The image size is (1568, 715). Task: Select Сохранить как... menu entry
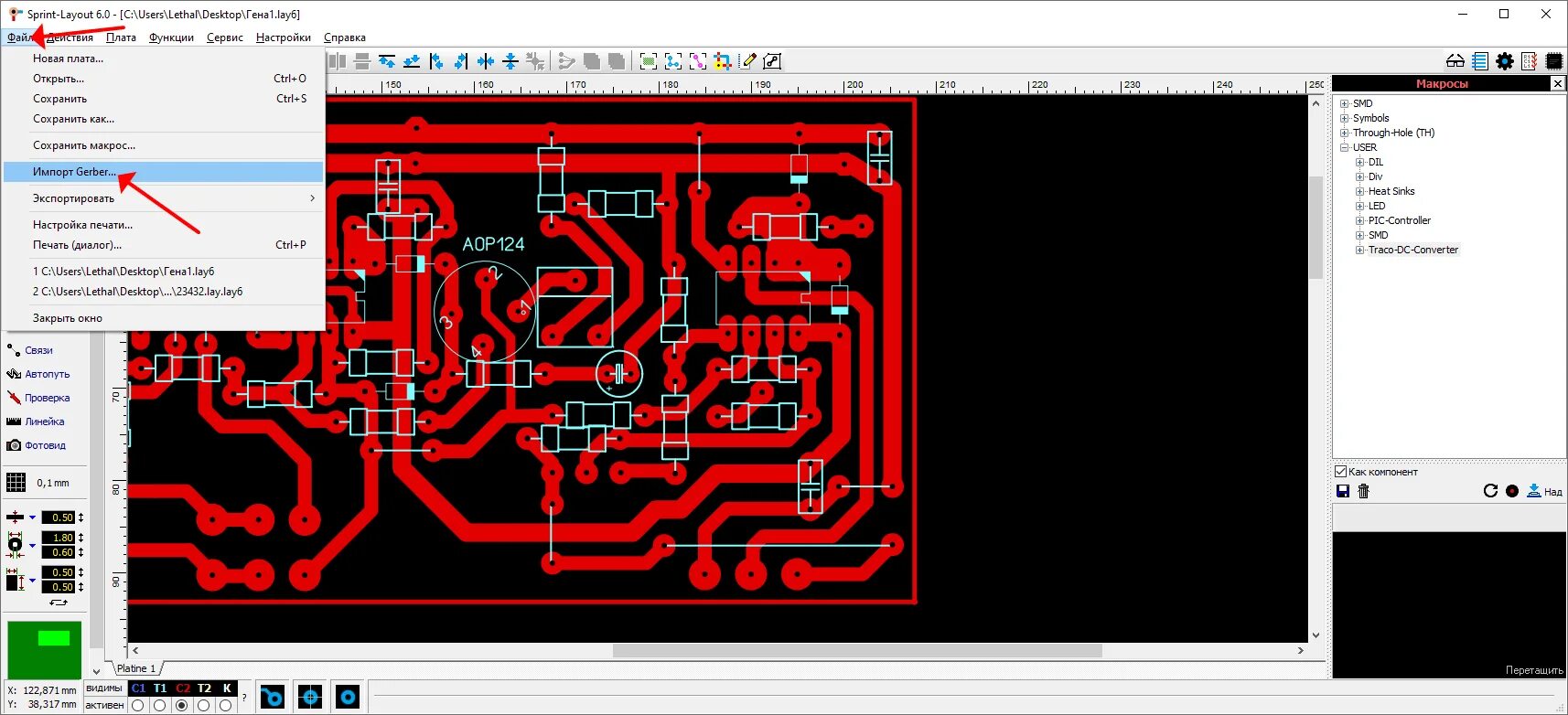[164, 119]
